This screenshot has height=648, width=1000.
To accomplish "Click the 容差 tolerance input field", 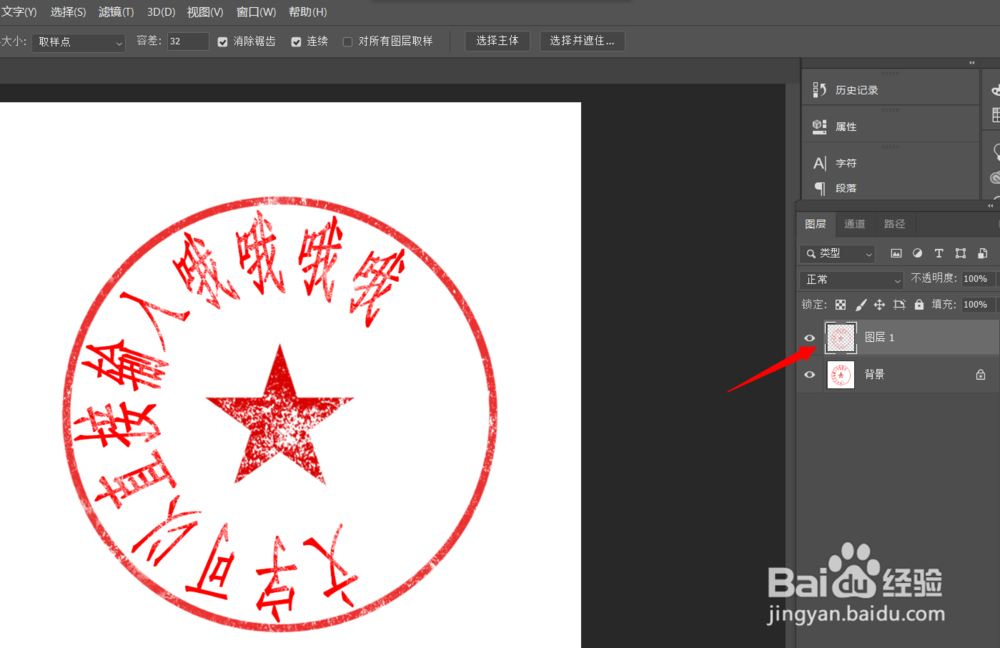I will coord(186,41).
